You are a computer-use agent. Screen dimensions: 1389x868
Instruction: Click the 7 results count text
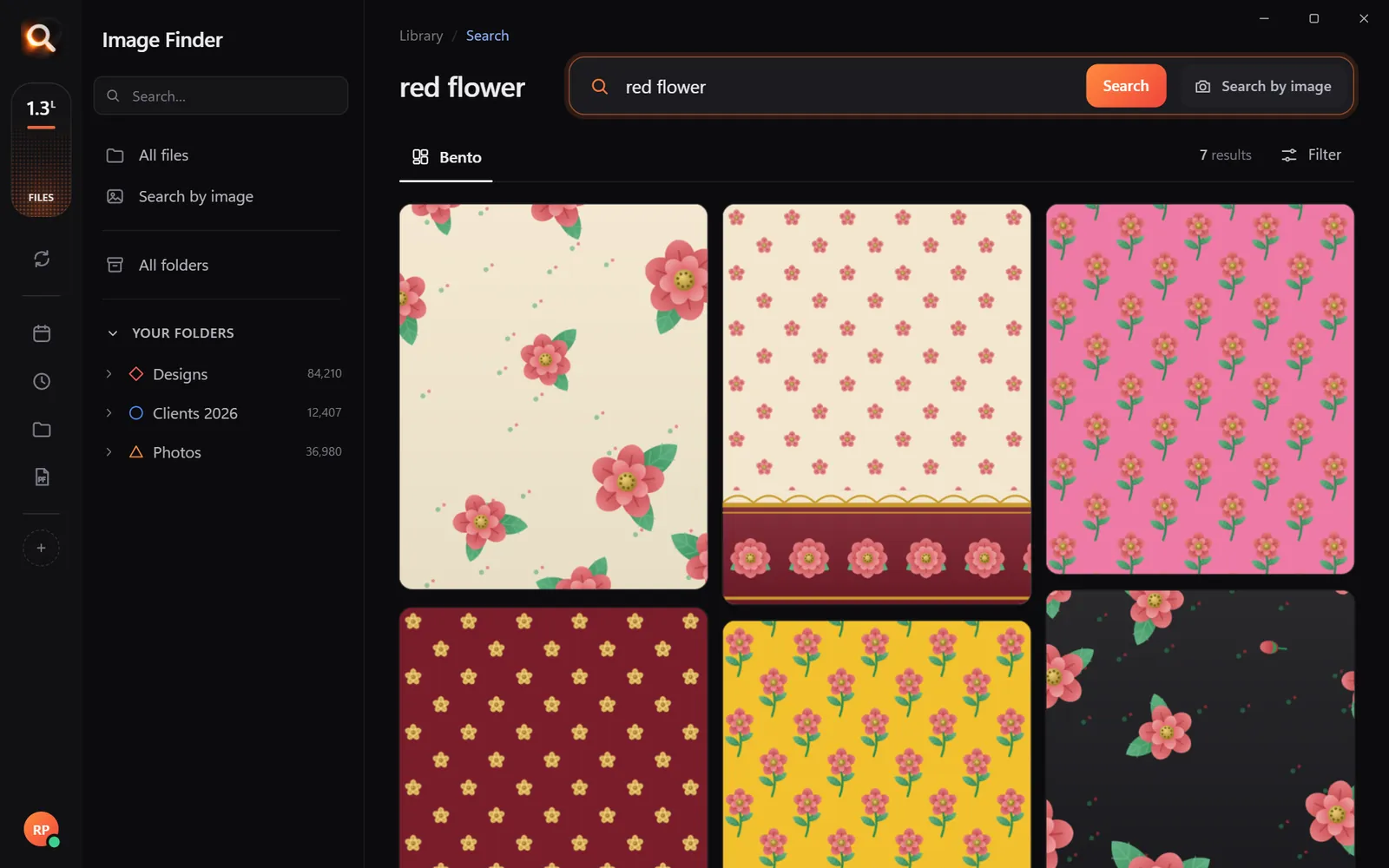(1225, 155)
